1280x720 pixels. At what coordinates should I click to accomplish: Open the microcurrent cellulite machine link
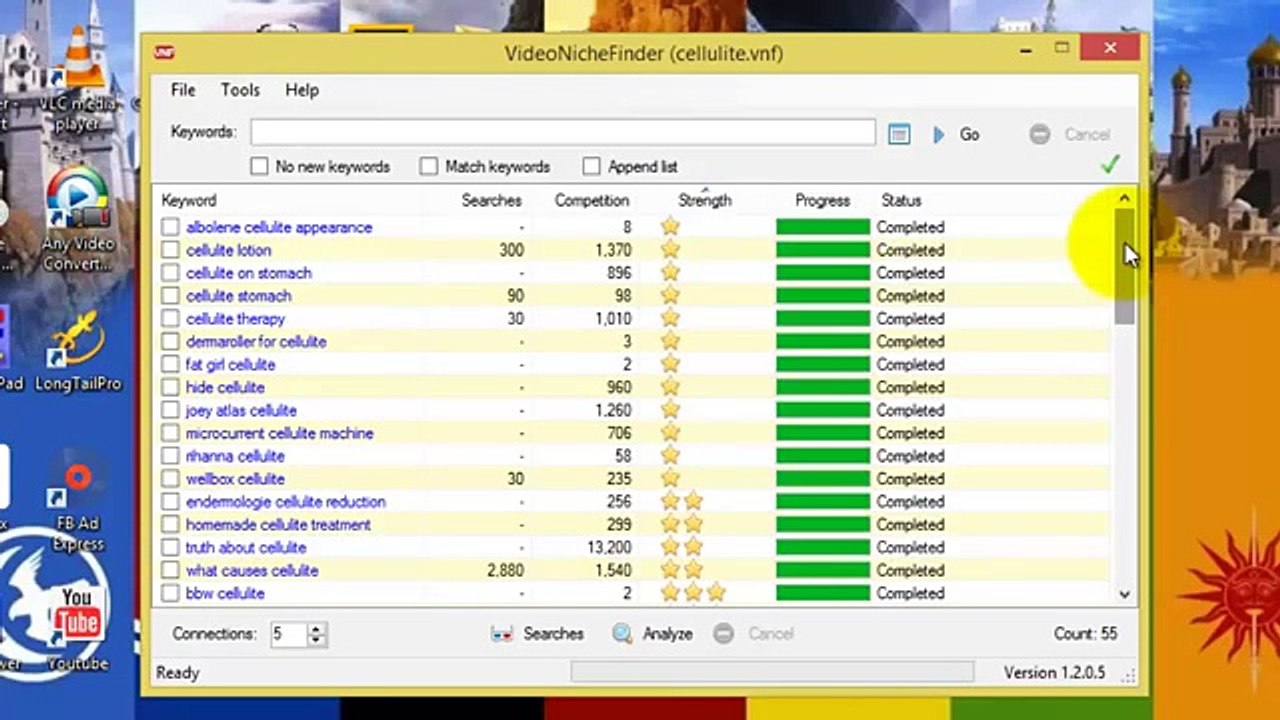[x=279, y=433]
